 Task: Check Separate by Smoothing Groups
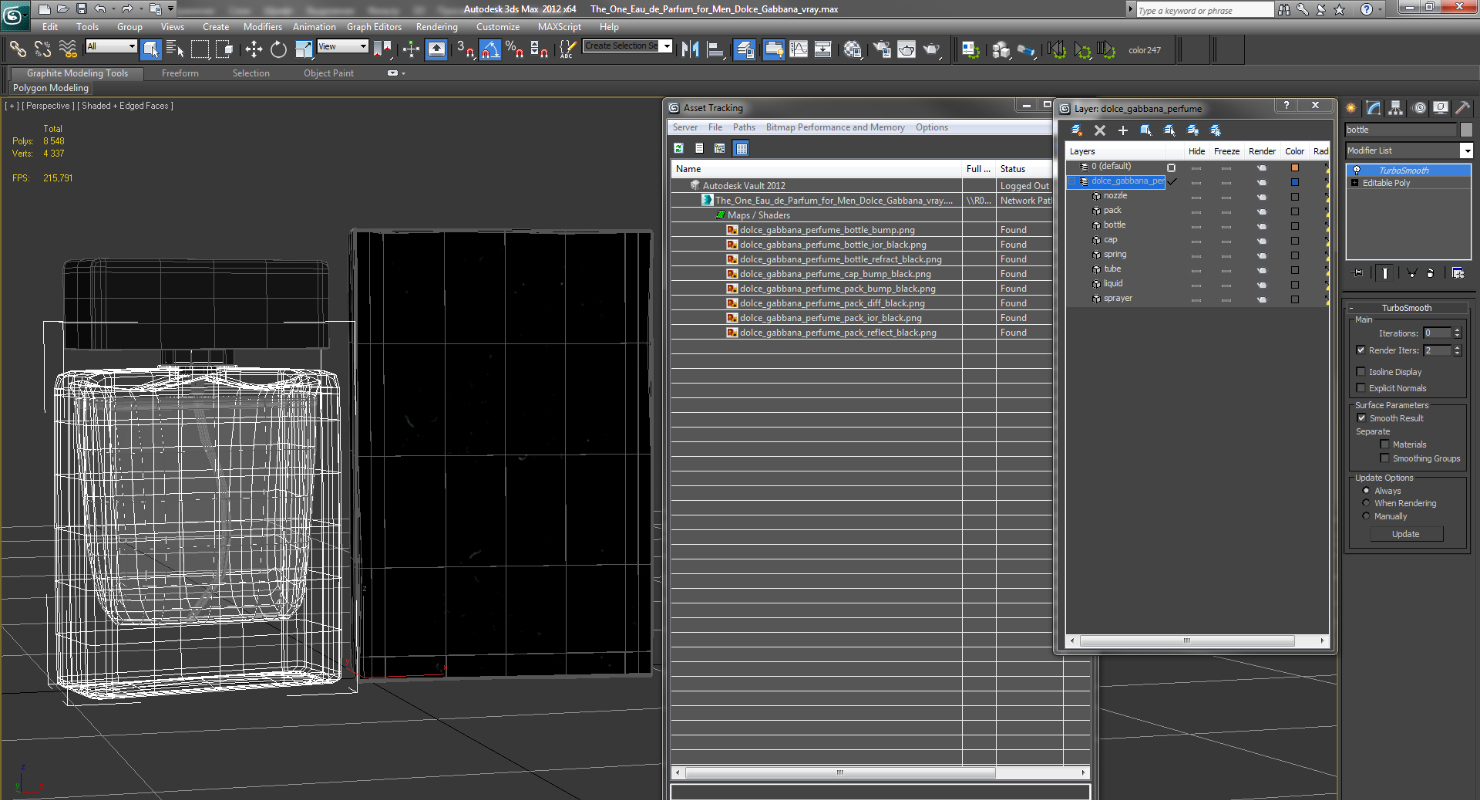(x=1385, y=458)
